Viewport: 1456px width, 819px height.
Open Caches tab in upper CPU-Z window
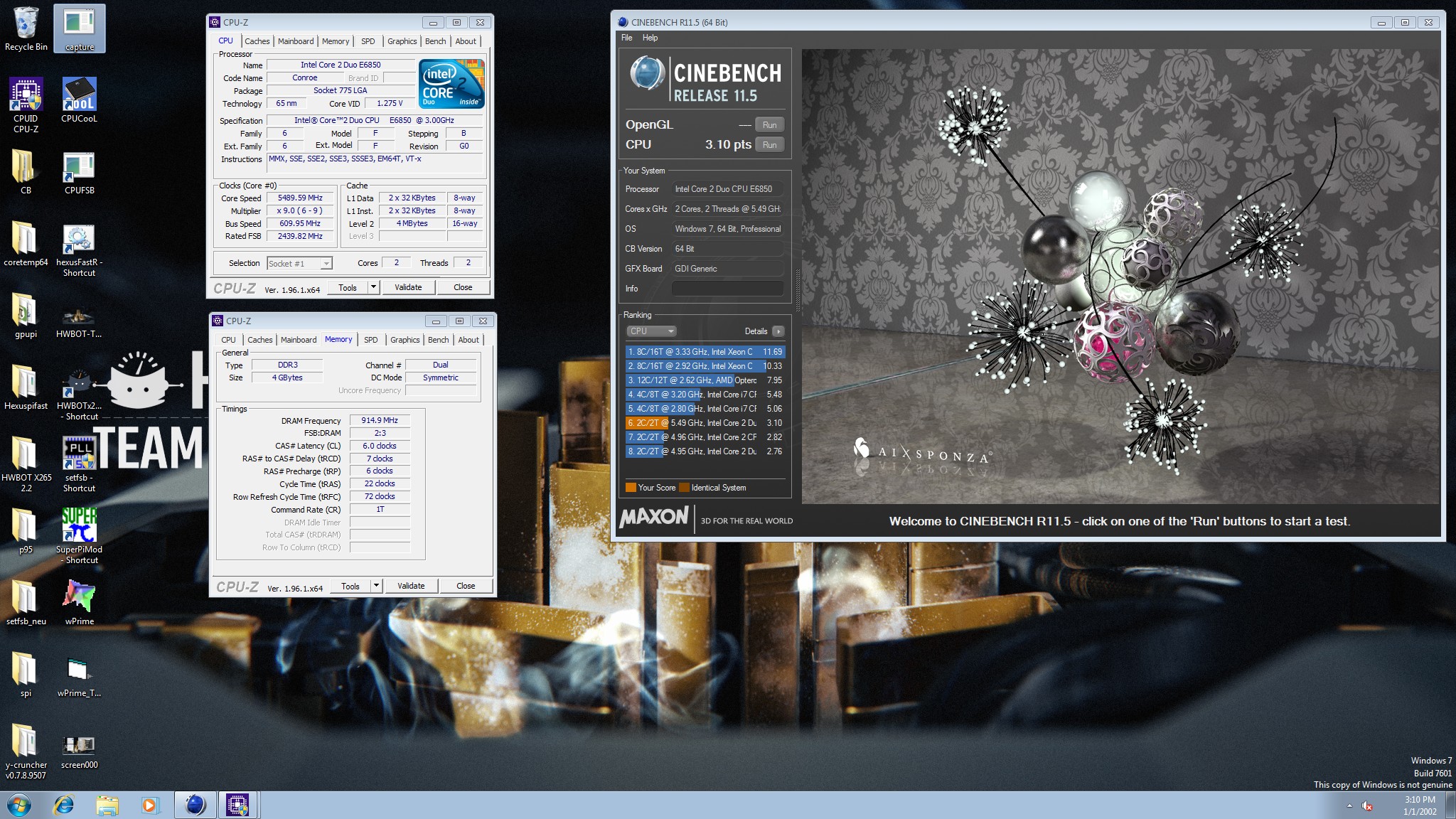pos(257,41)
